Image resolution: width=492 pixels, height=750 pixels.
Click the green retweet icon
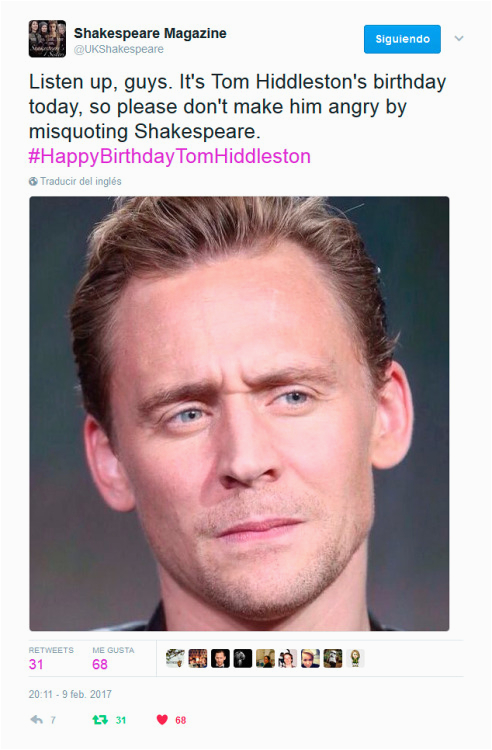tap(100, 720)
